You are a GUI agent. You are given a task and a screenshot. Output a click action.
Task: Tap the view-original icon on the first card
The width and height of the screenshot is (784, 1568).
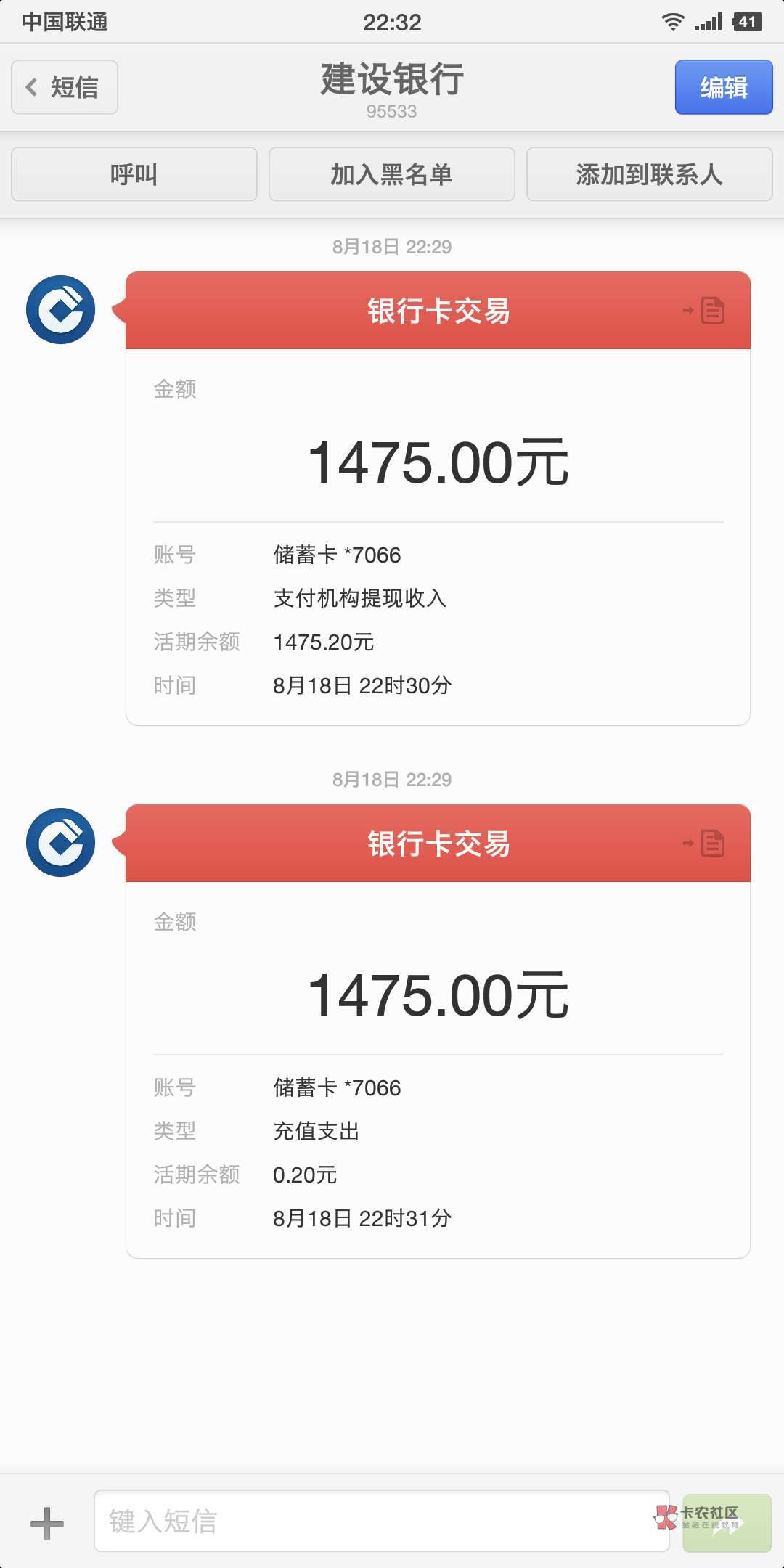click(705, 311)
